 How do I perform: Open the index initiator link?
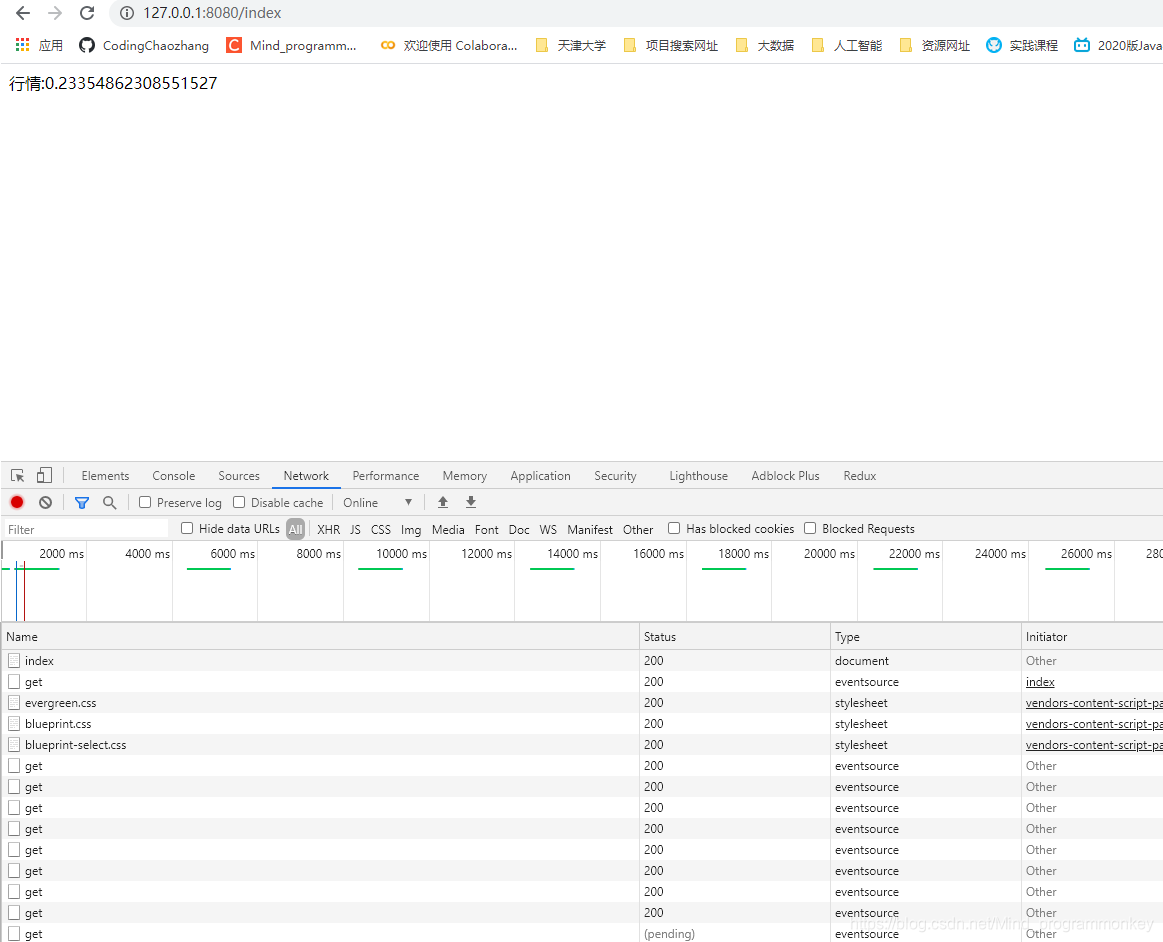tap(1040, 682)
